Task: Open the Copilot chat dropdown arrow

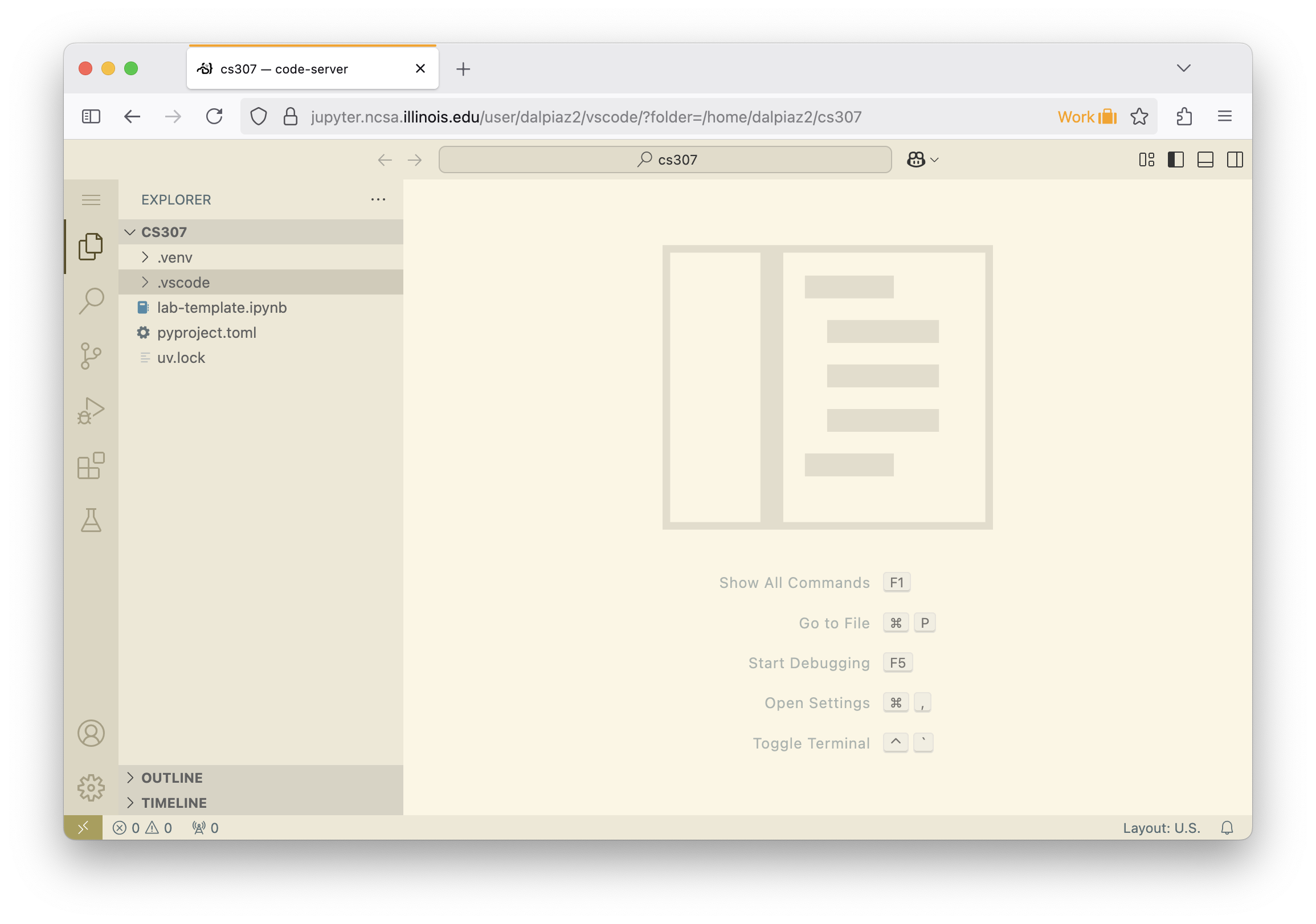Action: click(934, 160)
